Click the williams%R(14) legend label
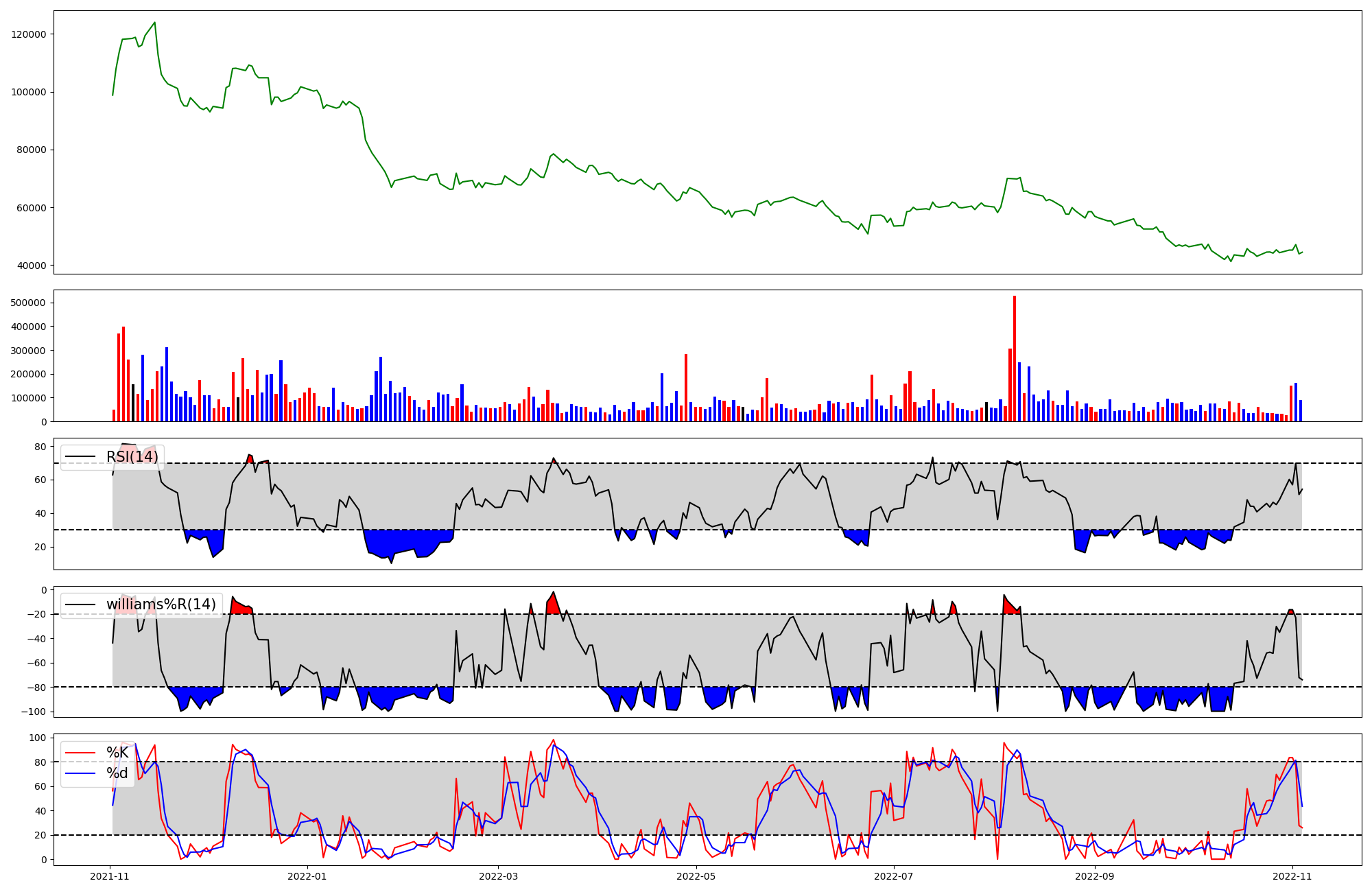The image size is (1372, 892). click(161, 605)
